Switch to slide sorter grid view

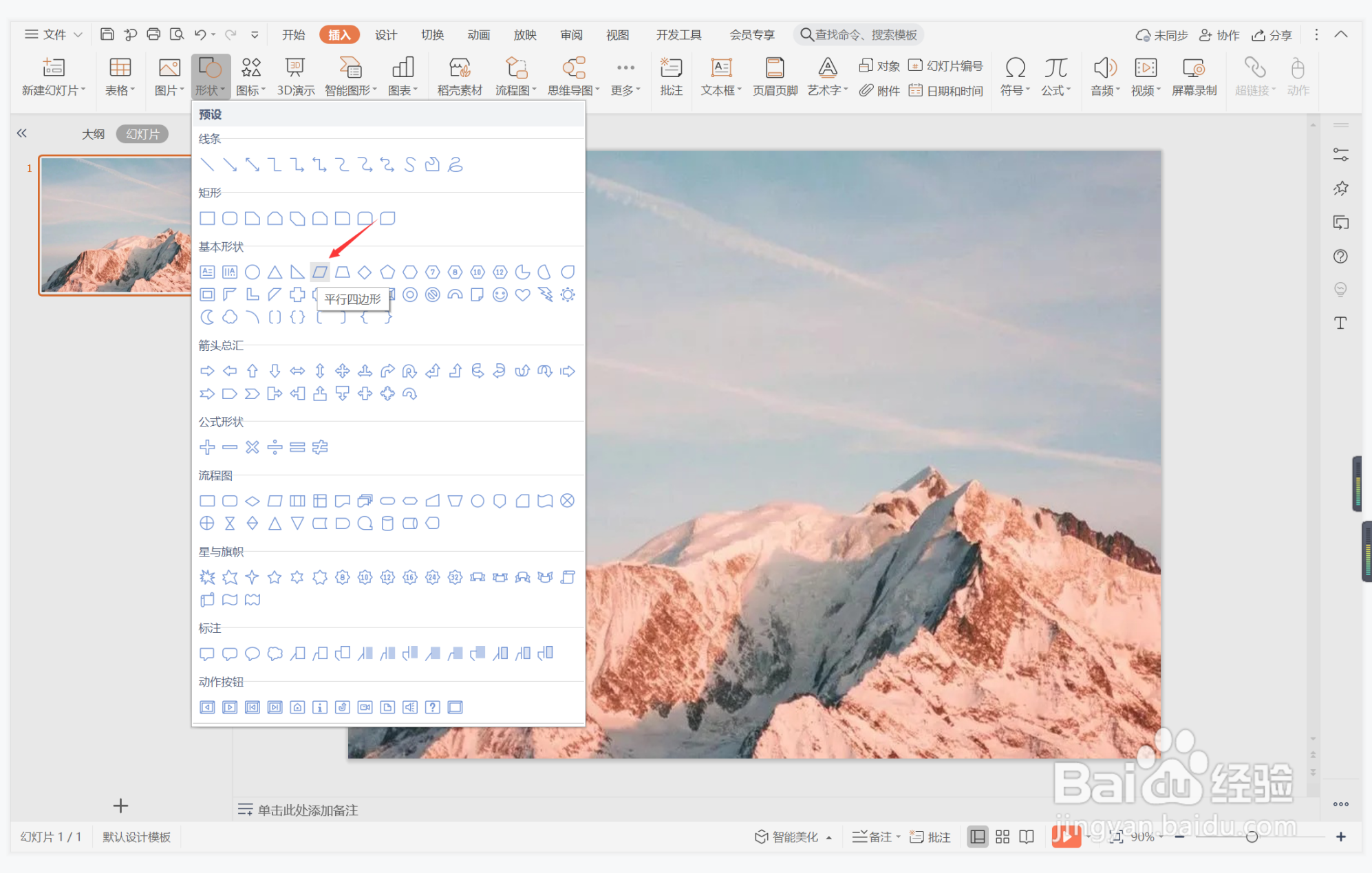(x=1003, y=837)
